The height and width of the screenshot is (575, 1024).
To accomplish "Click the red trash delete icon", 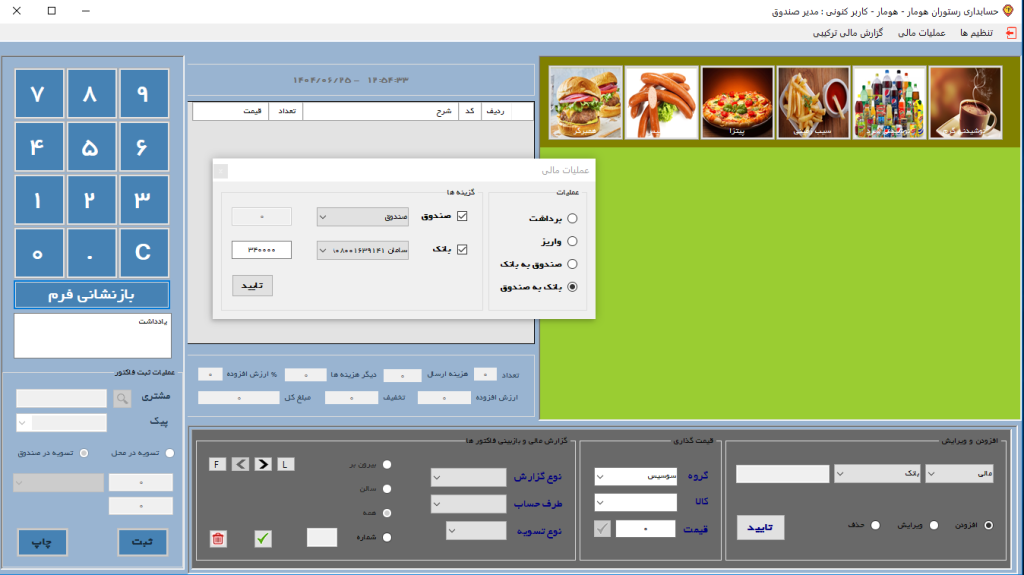I will 218,539.
